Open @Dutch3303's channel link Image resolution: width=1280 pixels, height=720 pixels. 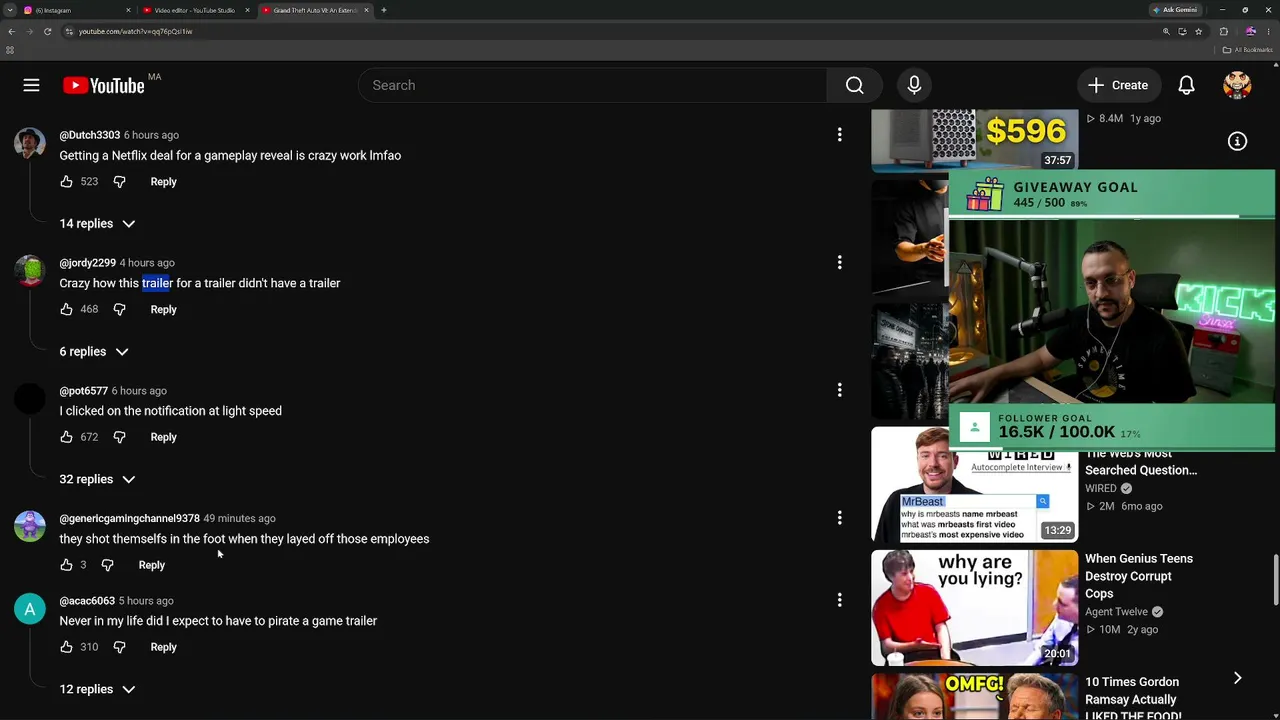tap(89, 135)
